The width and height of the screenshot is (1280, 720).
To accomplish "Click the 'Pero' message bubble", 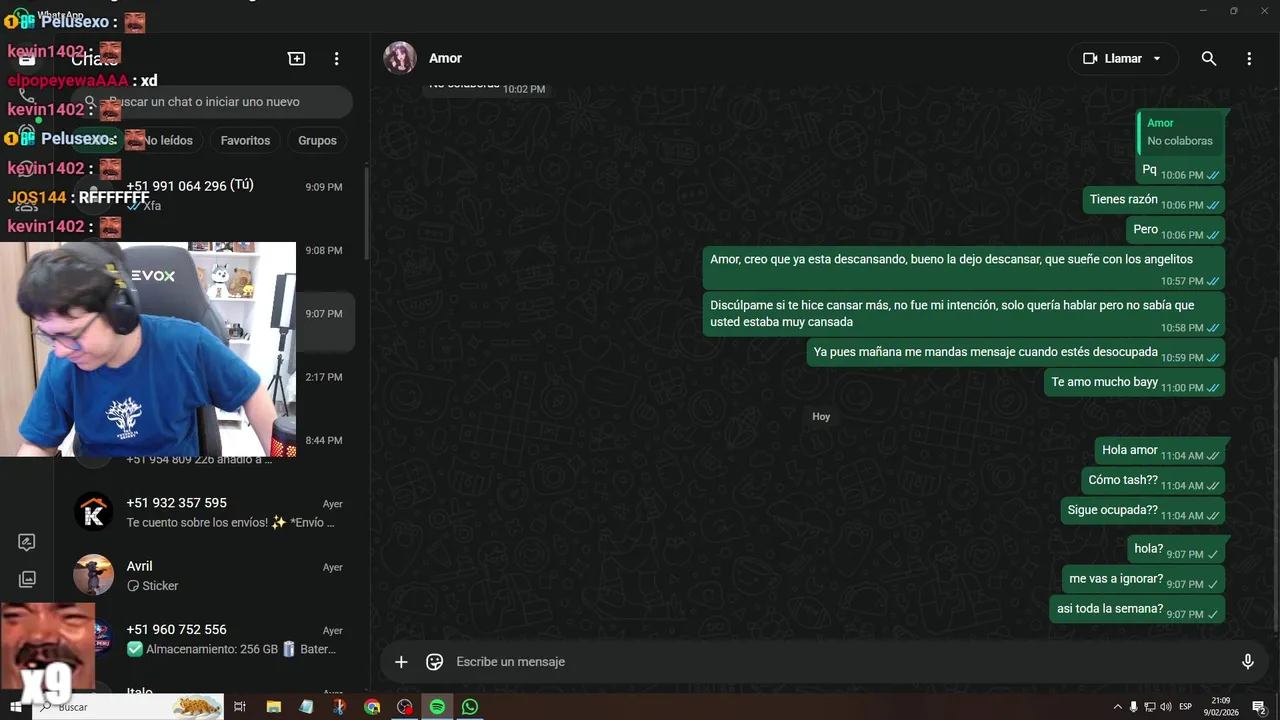I will tap(1175, 230).
